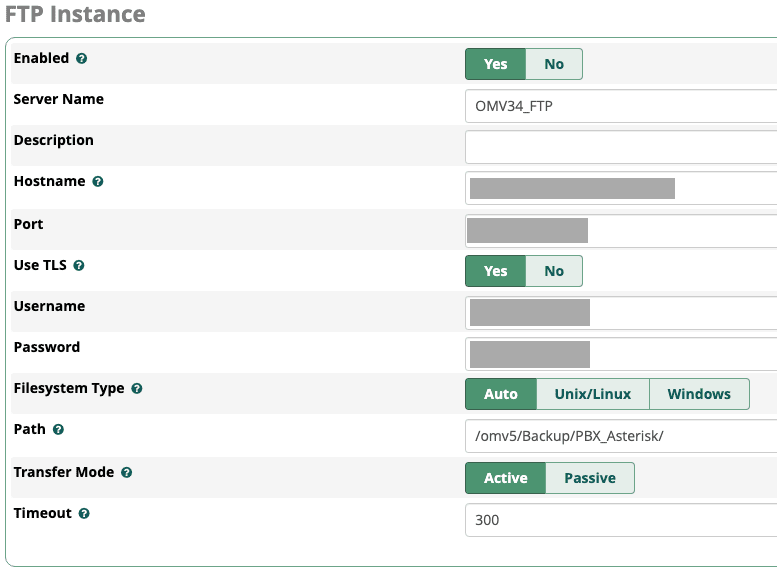Click the Path field containing /omv5/Backup/PBX_Asterisk/
The height and width of the screenshot is (578, 777).
pos(620,436)
